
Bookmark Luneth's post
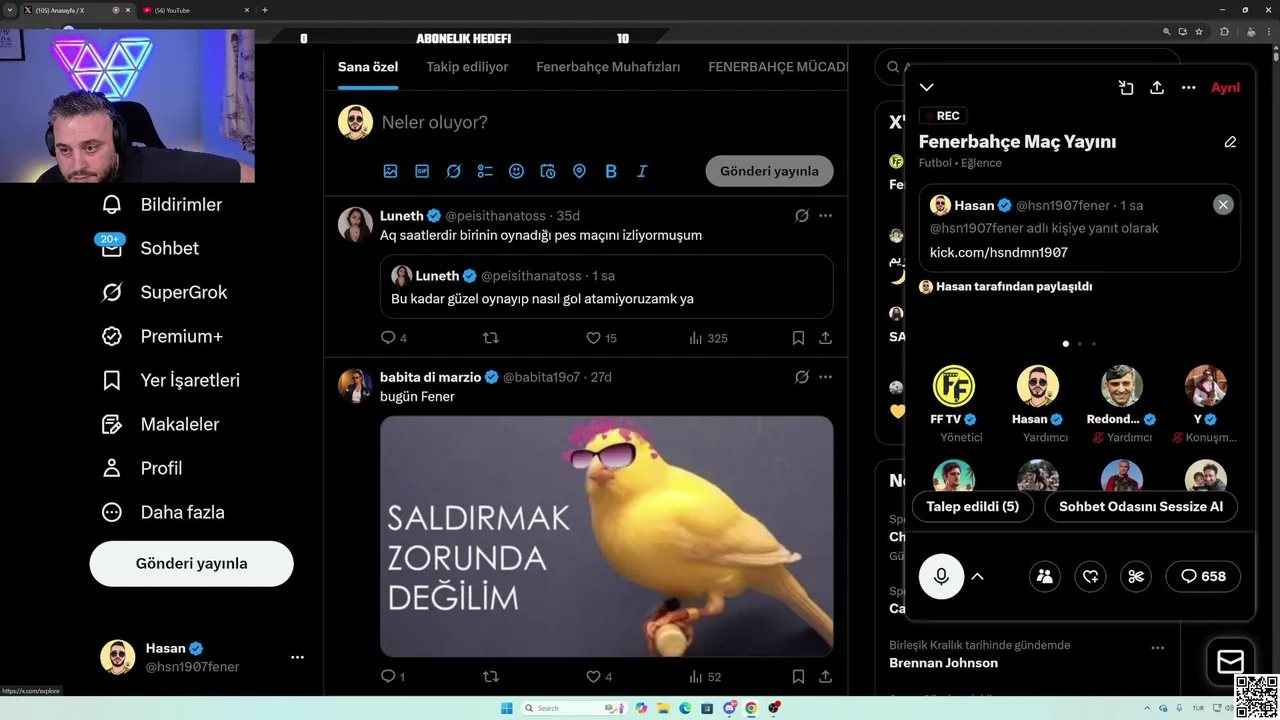[798, 338]
